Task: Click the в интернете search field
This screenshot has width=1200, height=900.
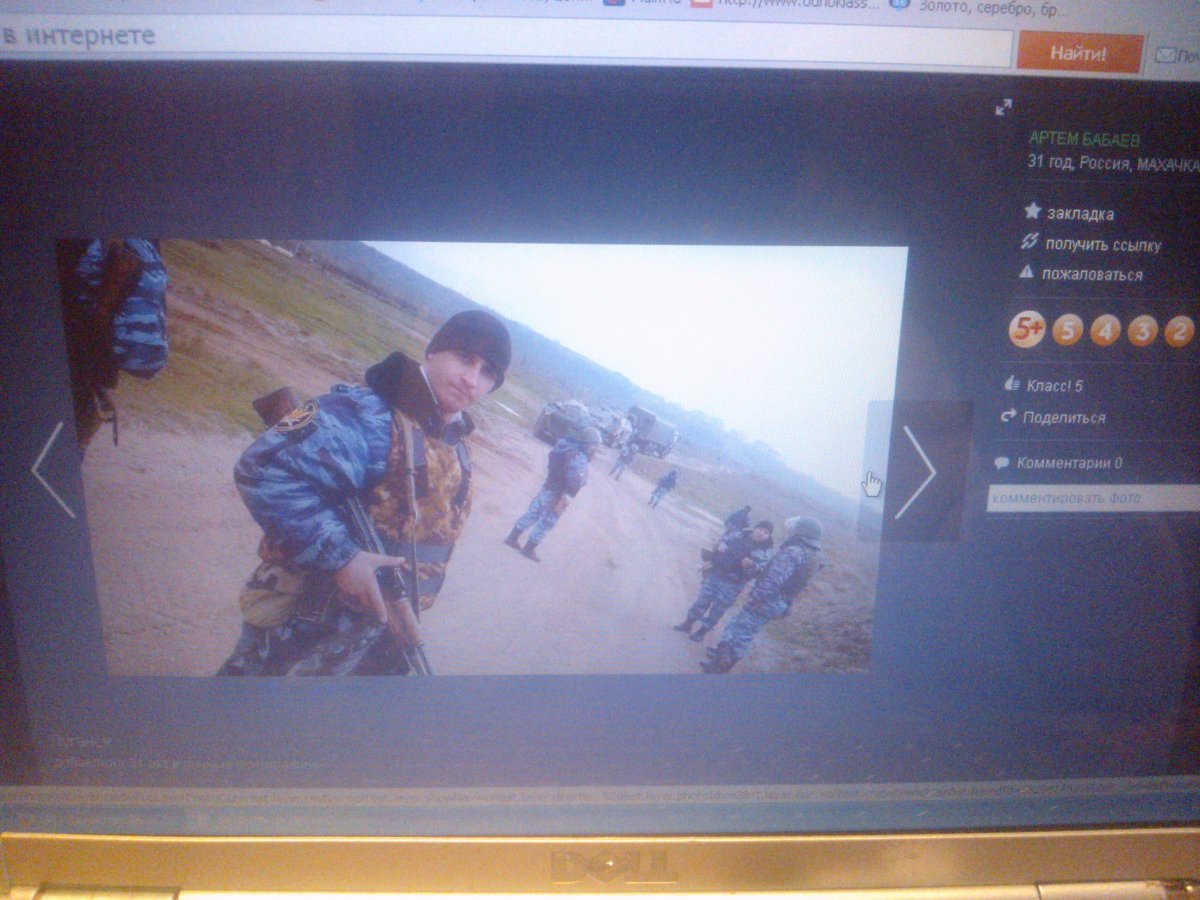Action: pyautogui.click(x=505, y=42)
